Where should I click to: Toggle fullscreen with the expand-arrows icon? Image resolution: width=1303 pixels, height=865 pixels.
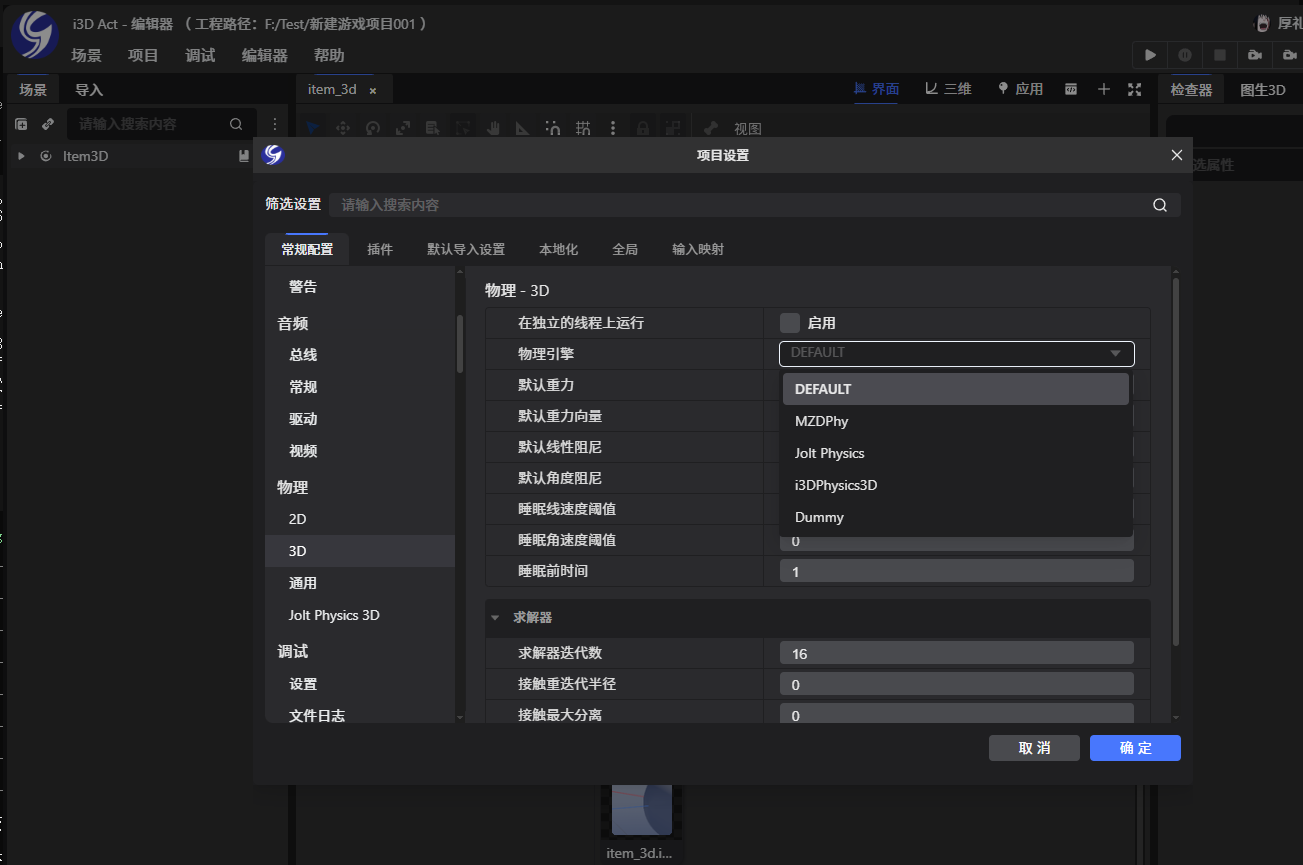pyautogui.click(x=1134, y=89)
